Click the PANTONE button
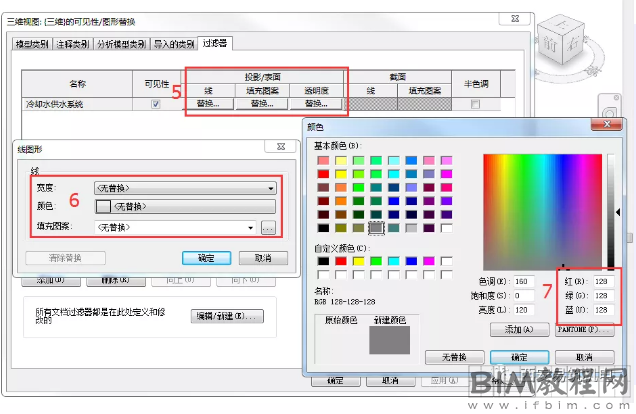 (584, 330)
